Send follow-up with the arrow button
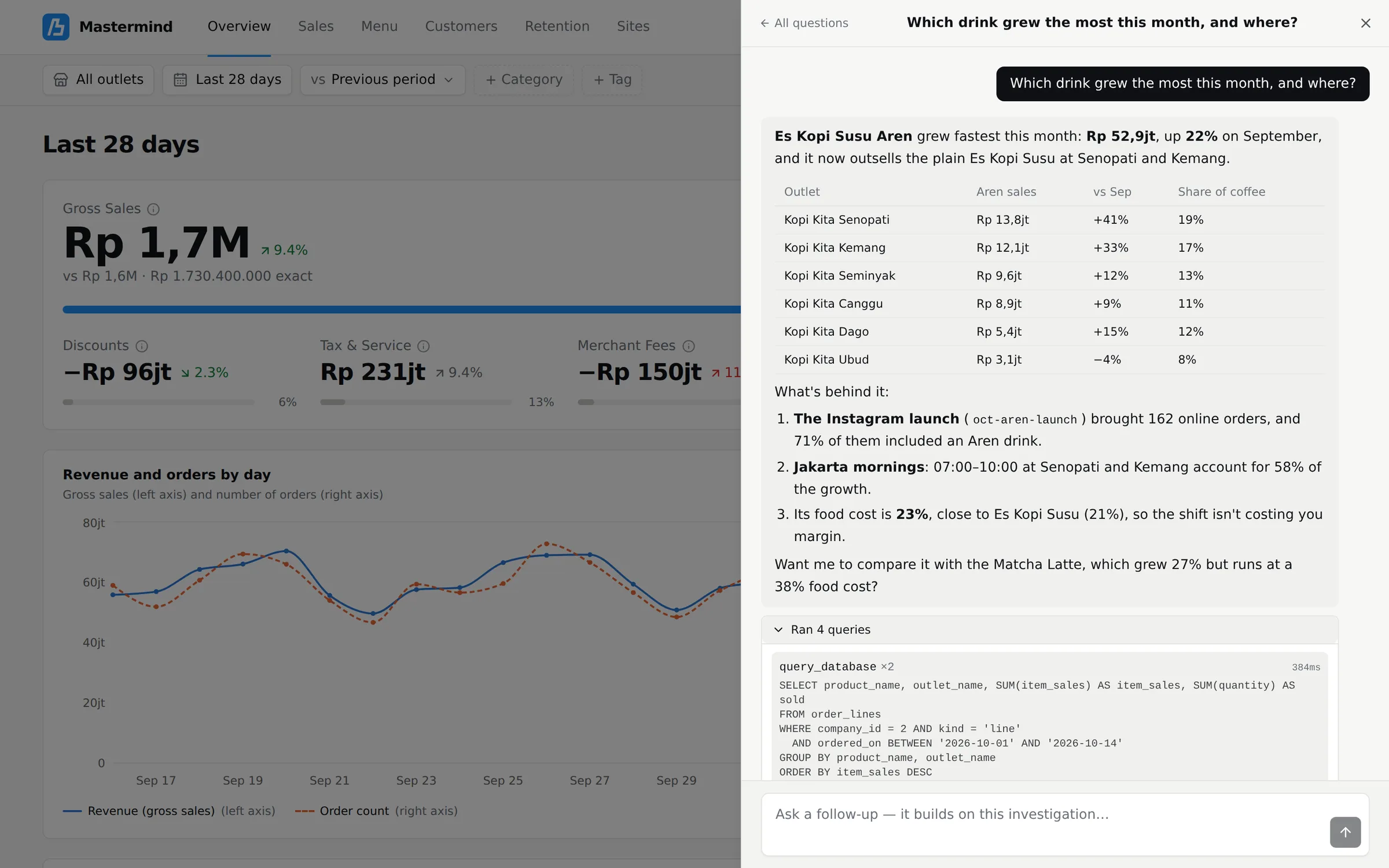This screenshot has height=868, width=1389. (x=1345, y=832)
